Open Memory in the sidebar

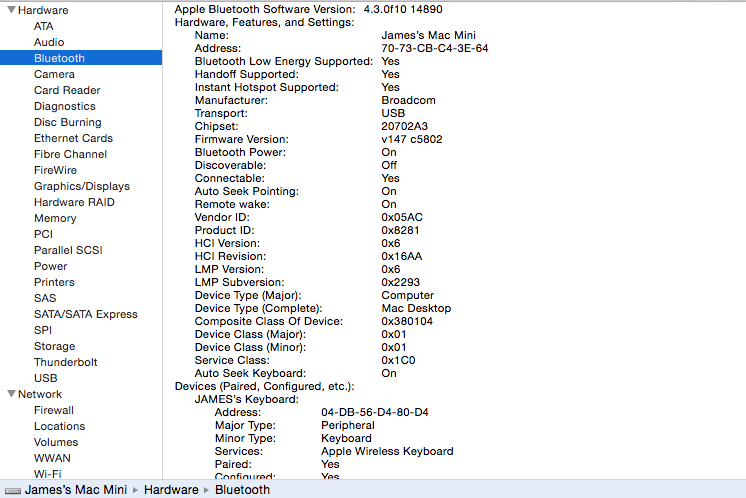55,218
